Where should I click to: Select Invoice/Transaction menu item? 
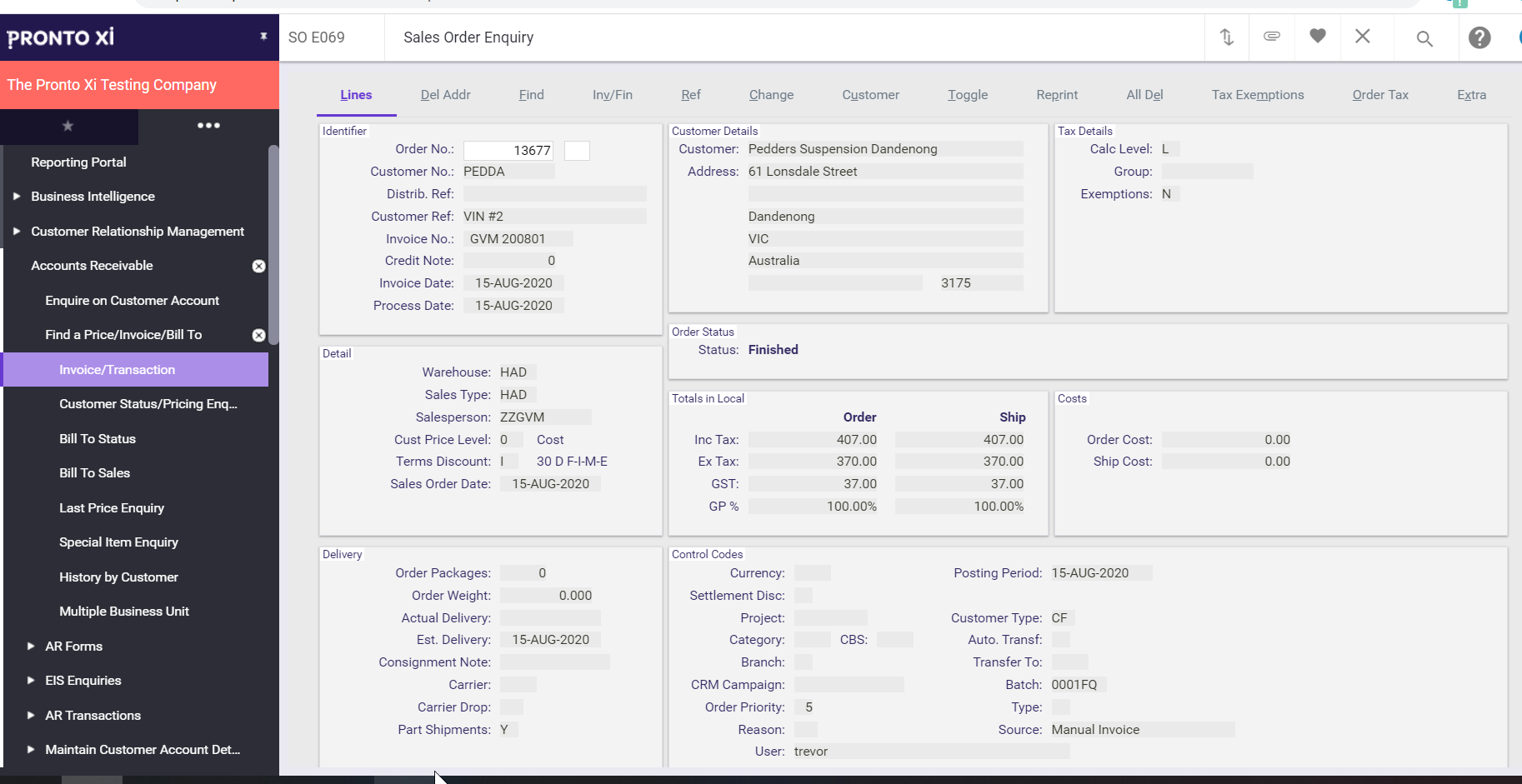(136, 370)
